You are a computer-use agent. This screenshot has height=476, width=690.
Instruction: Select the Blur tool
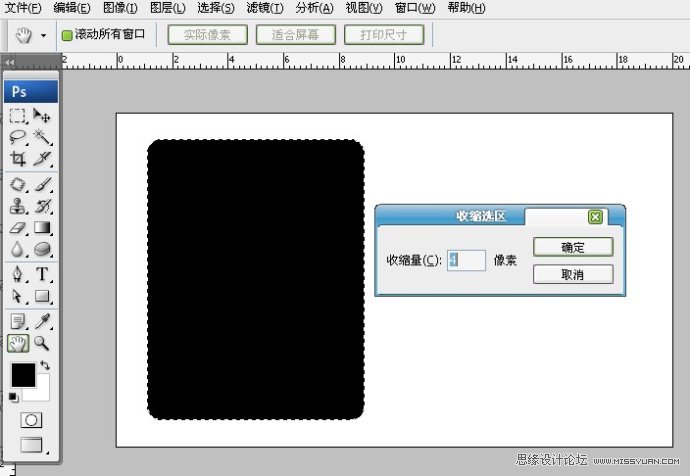[x=18, y=249]
